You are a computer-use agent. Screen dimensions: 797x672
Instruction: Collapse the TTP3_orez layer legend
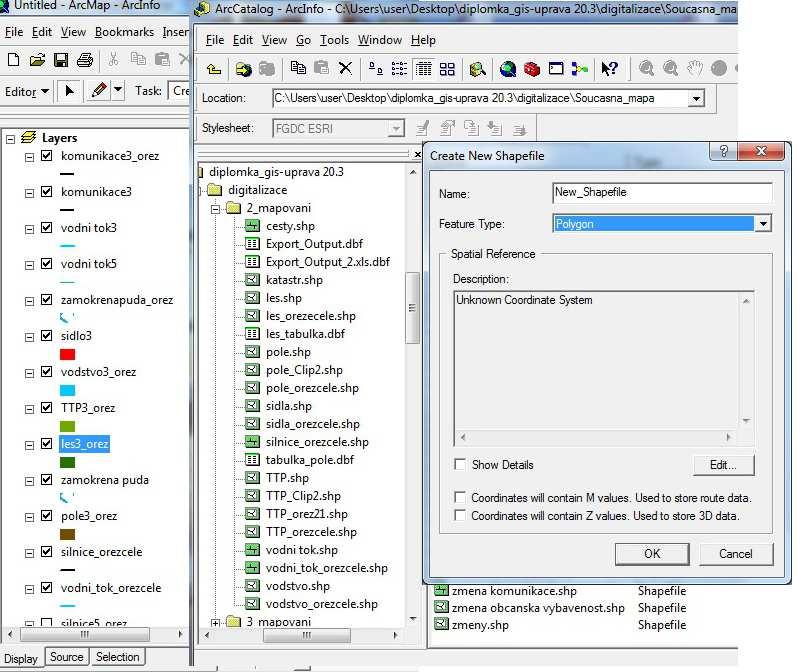(29, 409)
